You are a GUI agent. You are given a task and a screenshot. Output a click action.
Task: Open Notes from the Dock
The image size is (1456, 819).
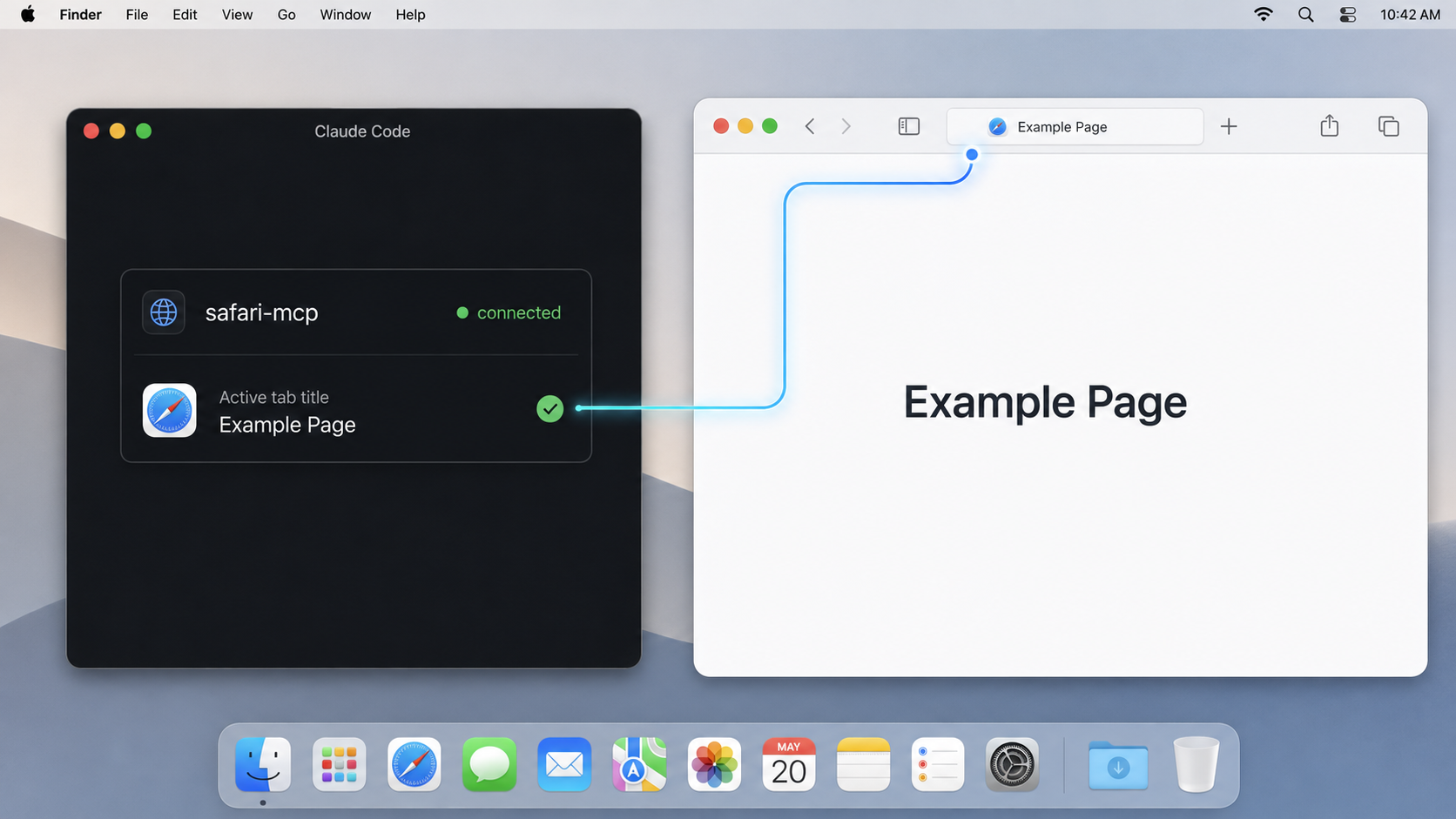864,765
